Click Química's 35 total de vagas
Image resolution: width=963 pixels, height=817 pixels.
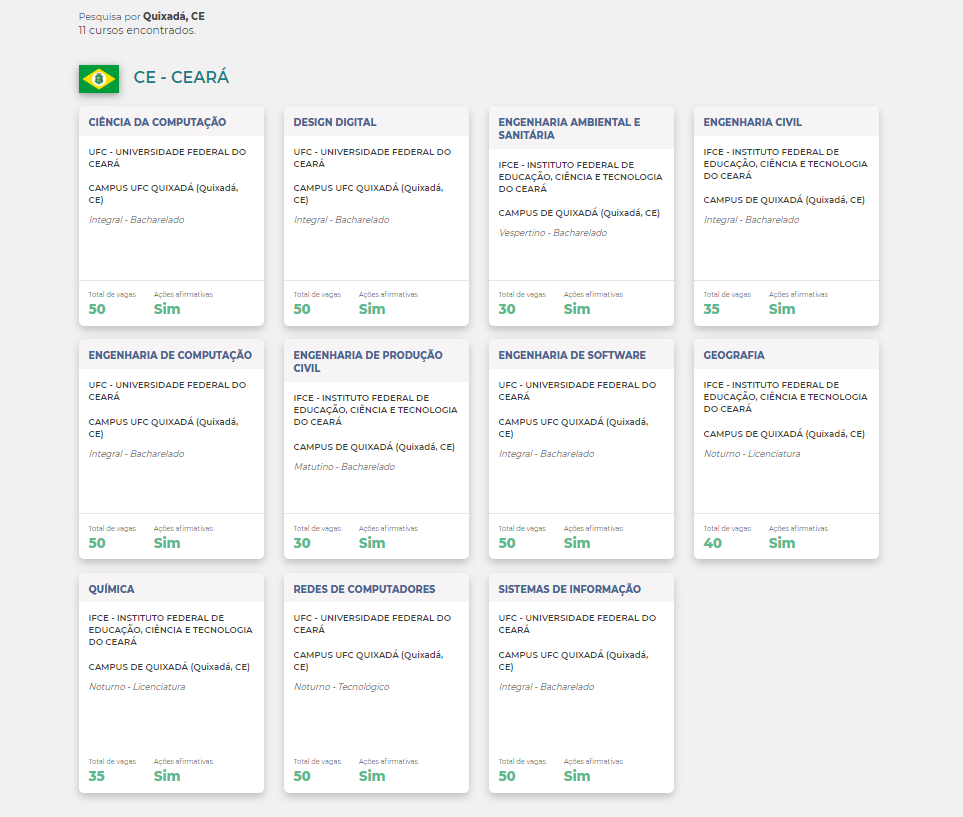click(x=96, y=776)
